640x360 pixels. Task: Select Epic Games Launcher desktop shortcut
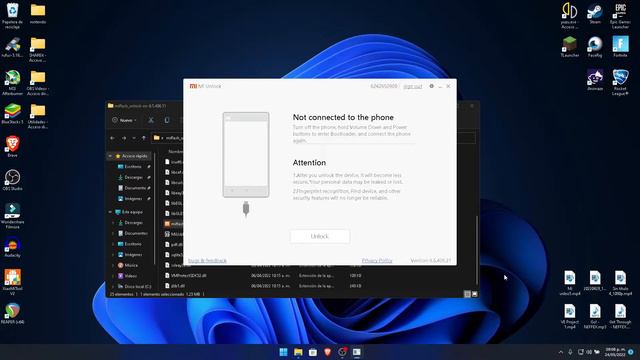tap(620, 16)
